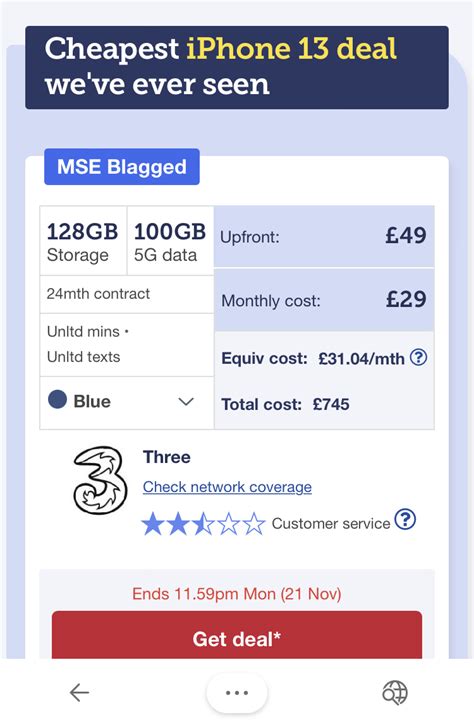Tap the Monthly cost £29 row
The height and width of the screenshot is (727, 474).
pyautogui.click(x=324, y=300)
